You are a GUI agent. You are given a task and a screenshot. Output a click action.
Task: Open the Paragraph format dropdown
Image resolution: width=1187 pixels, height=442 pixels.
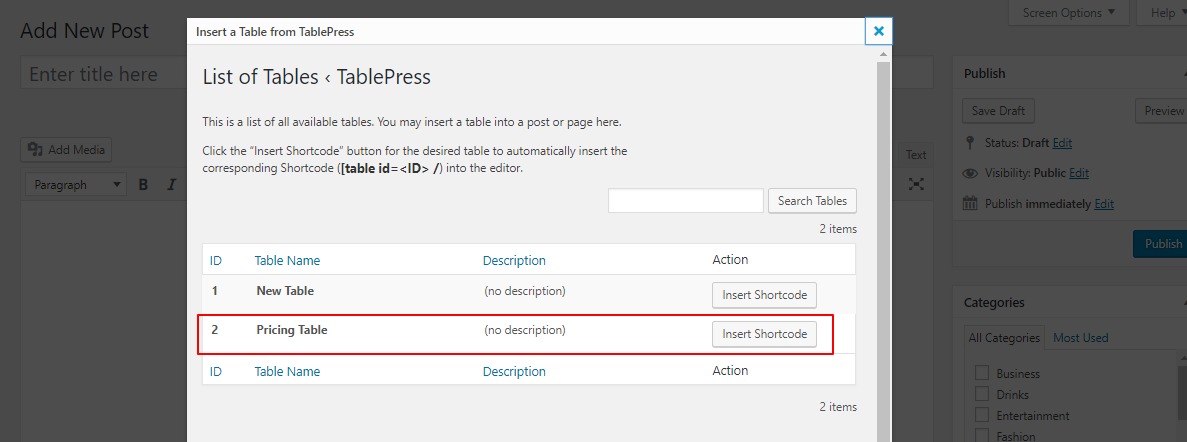point(76,185)
